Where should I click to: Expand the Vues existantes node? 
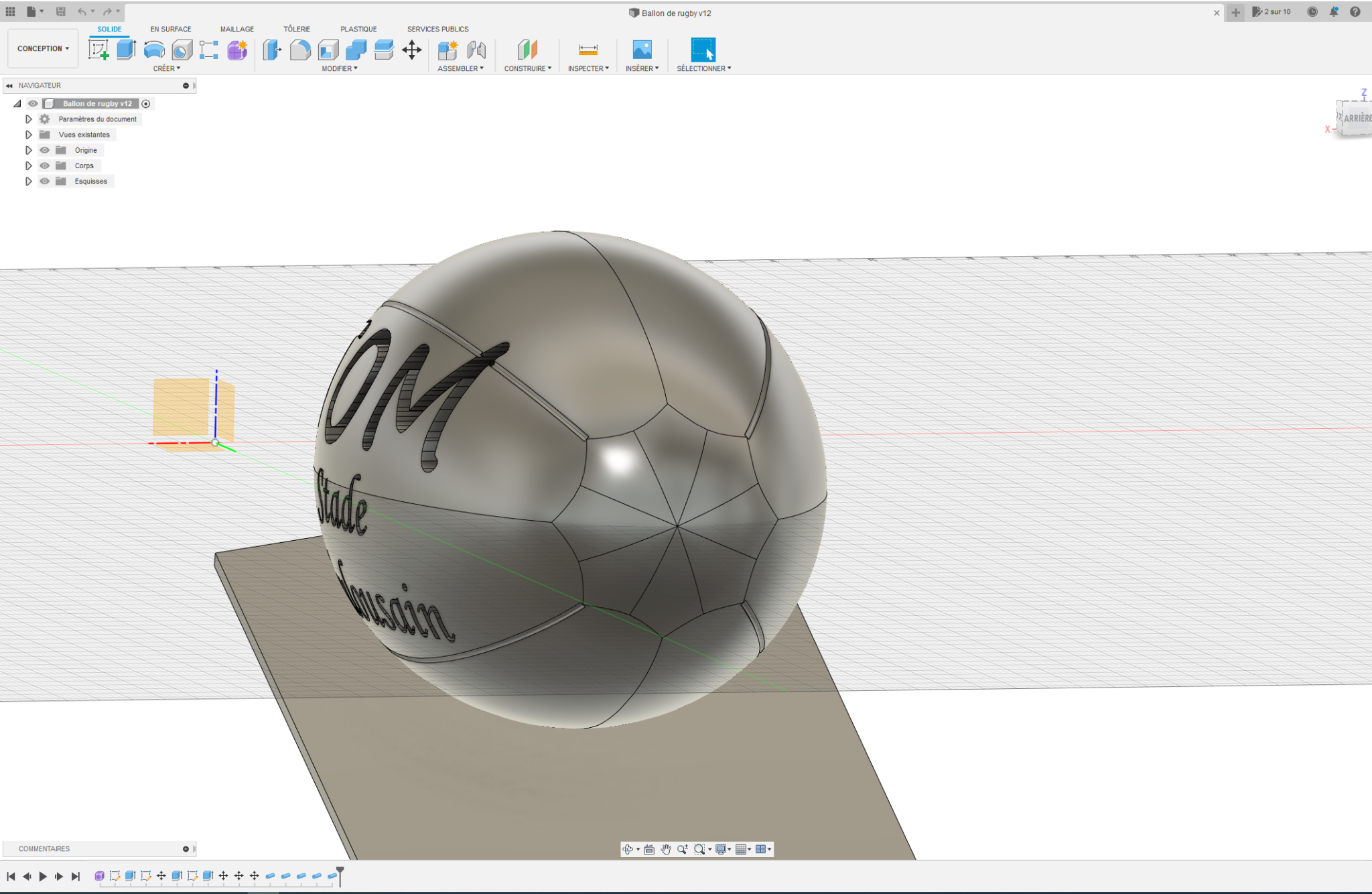[28, 135]
